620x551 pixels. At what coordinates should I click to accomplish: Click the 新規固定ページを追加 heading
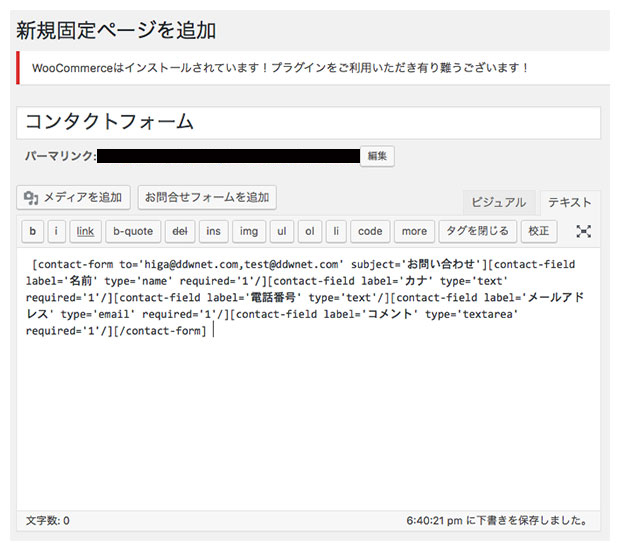tap(116, 30)
